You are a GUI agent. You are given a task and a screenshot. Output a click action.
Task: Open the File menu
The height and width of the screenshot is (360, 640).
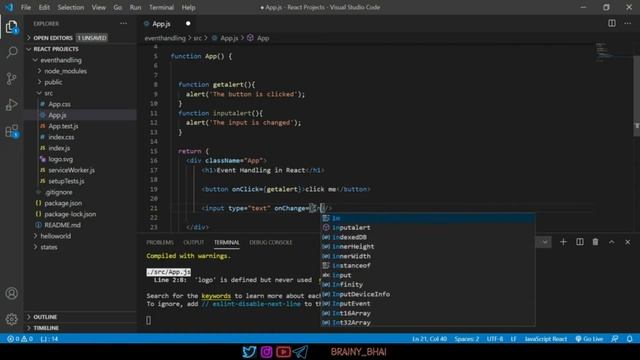tap(26, 7)
